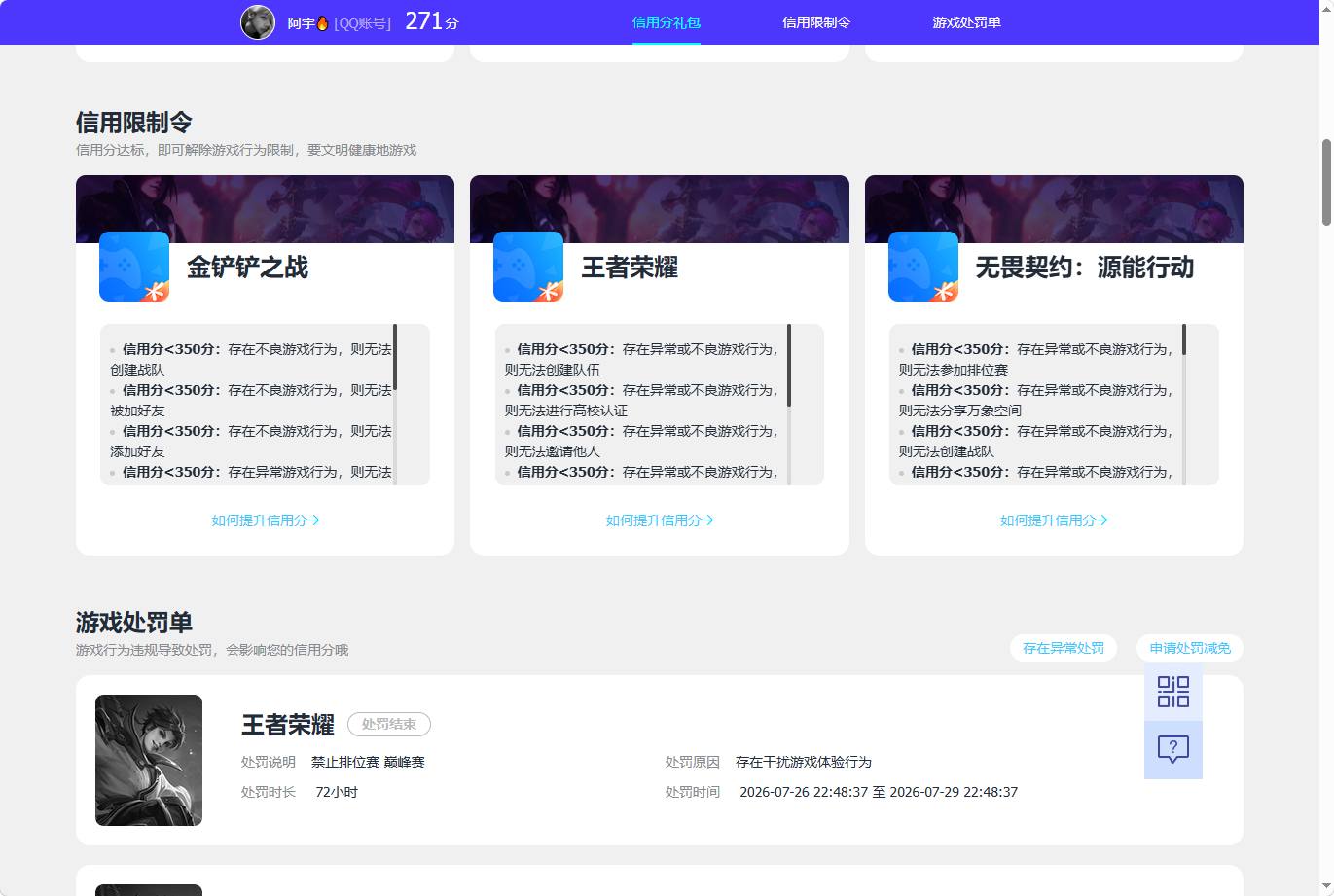Click the 存在干扰游戏体验行为 penalty reason
The height and width of the screenshot is (896, 1334).
pyautogui.click(x=804, y=762)
